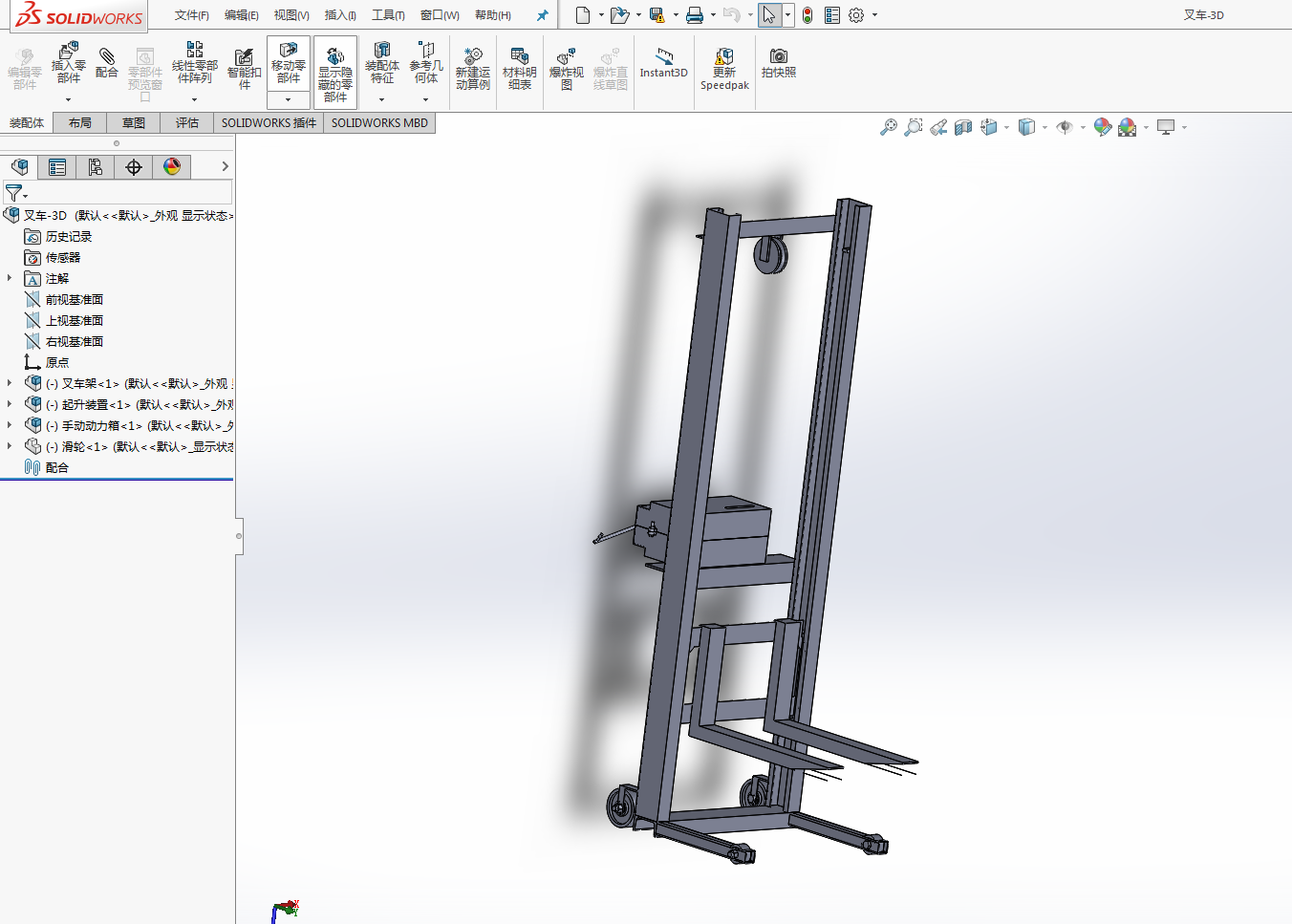This screenshot has height=924, width=1292.
Task: Open the 帮助(H) menu
Action: [493, 15]
